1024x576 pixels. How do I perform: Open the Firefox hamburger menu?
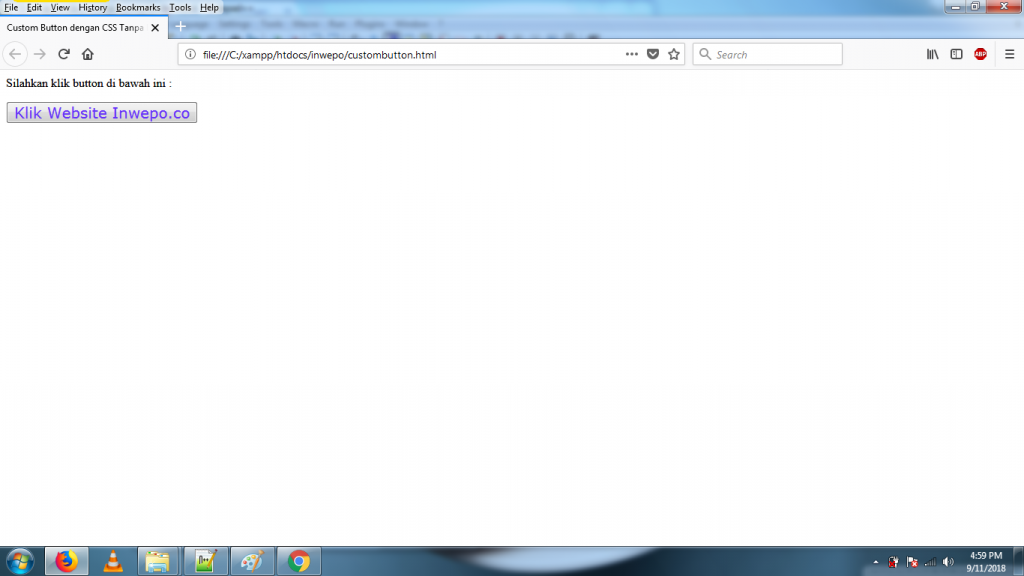coord(1010,54)
